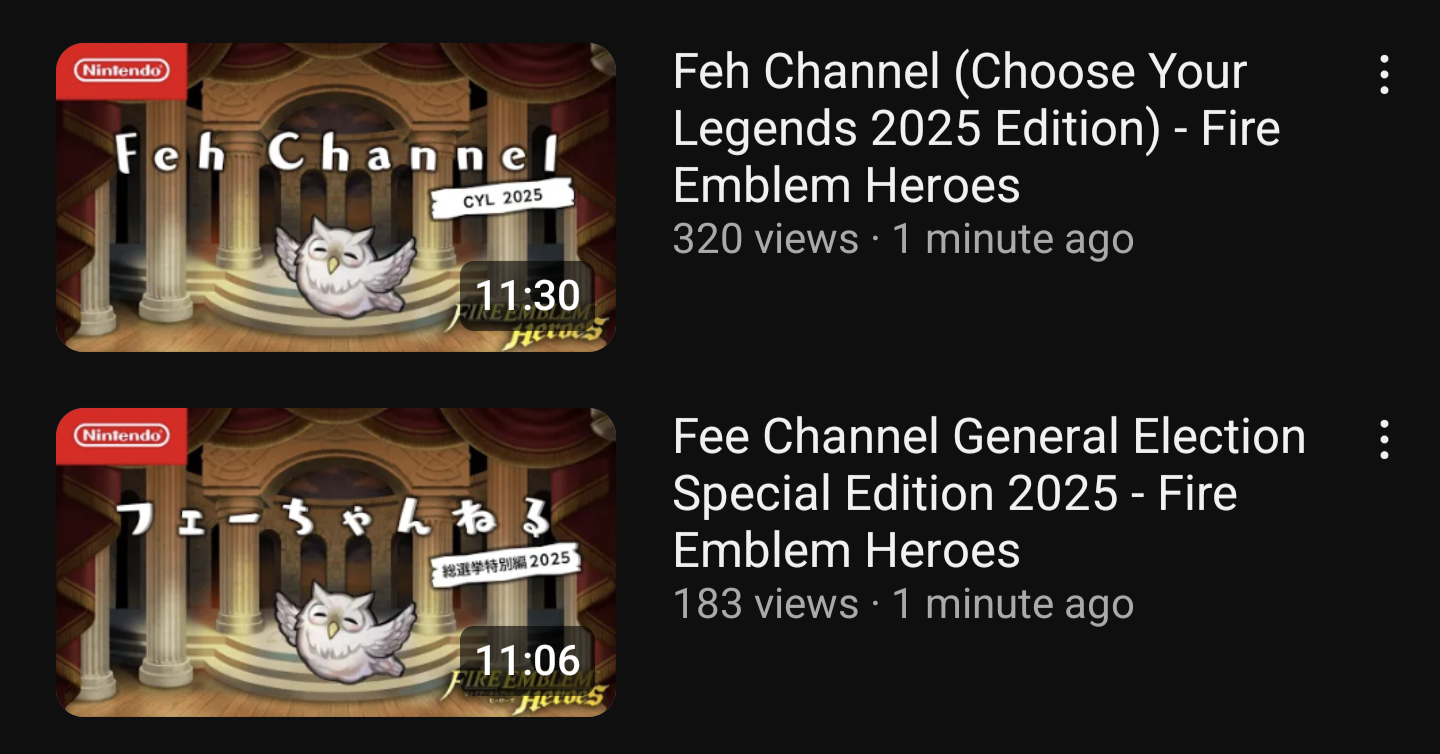Click the 総選挙特別編 2025 banner on the thumbnail
Image resolution: width=1440 pixels, height=754 pixels.
[505, 564]
